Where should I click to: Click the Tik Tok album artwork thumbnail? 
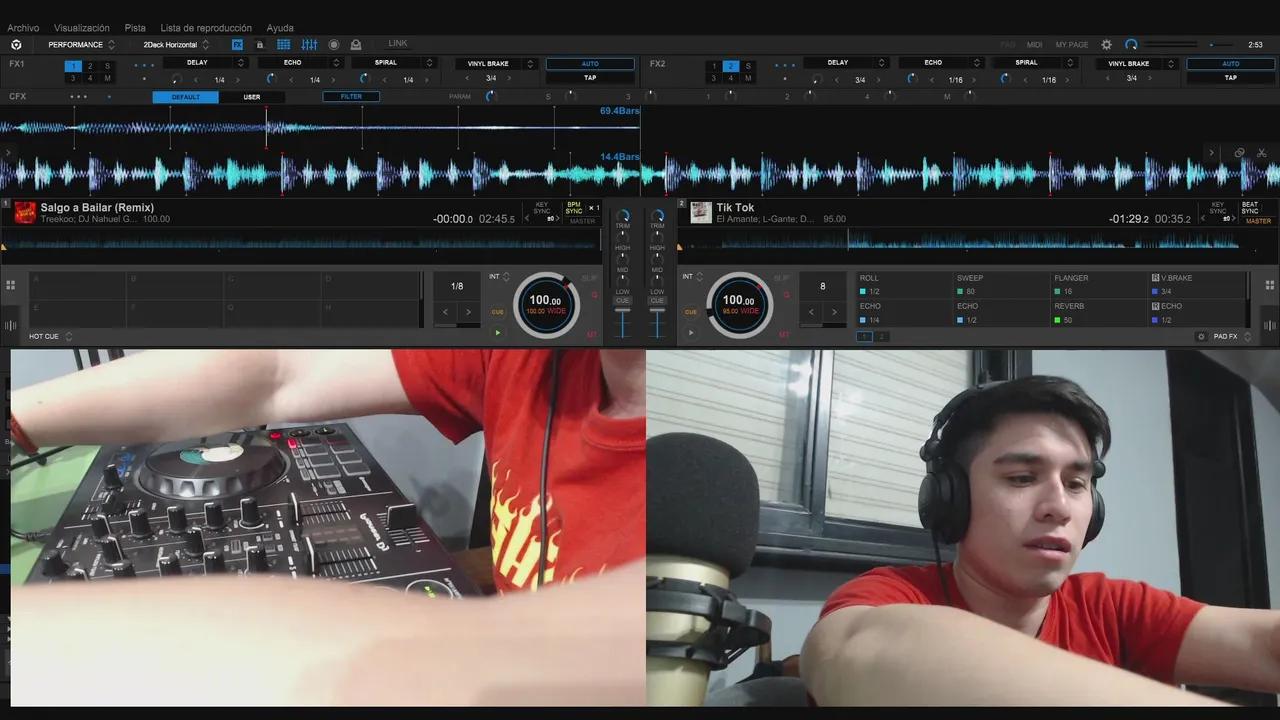click(700, 212)
